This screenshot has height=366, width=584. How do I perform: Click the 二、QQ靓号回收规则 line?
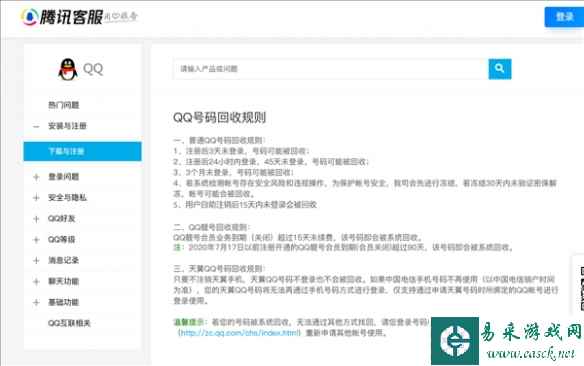212,227
